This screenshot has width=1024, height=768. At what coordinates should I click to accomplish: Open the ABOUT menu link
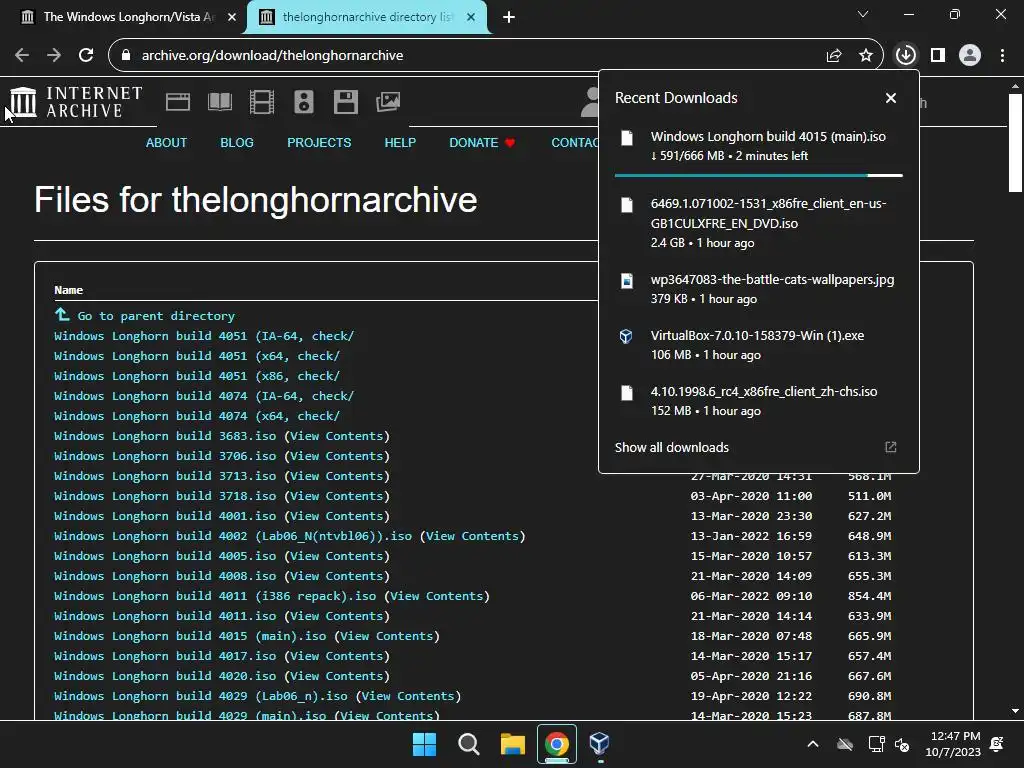tap(166, 142)
